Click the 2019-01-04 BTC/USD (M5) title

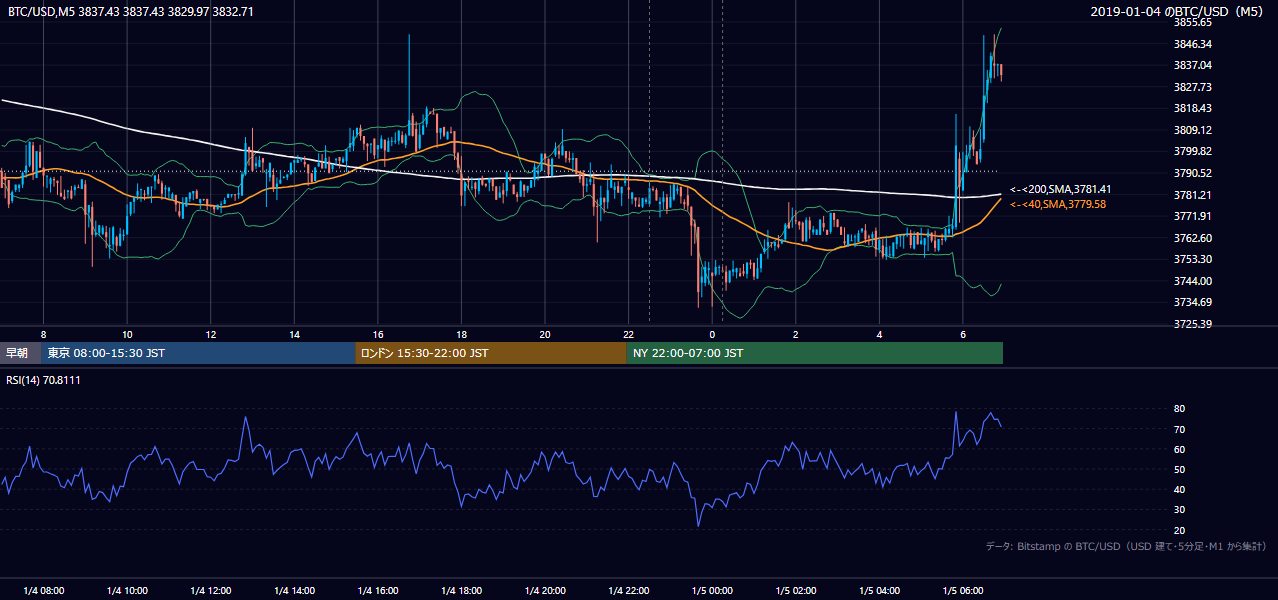(1179, 11)
